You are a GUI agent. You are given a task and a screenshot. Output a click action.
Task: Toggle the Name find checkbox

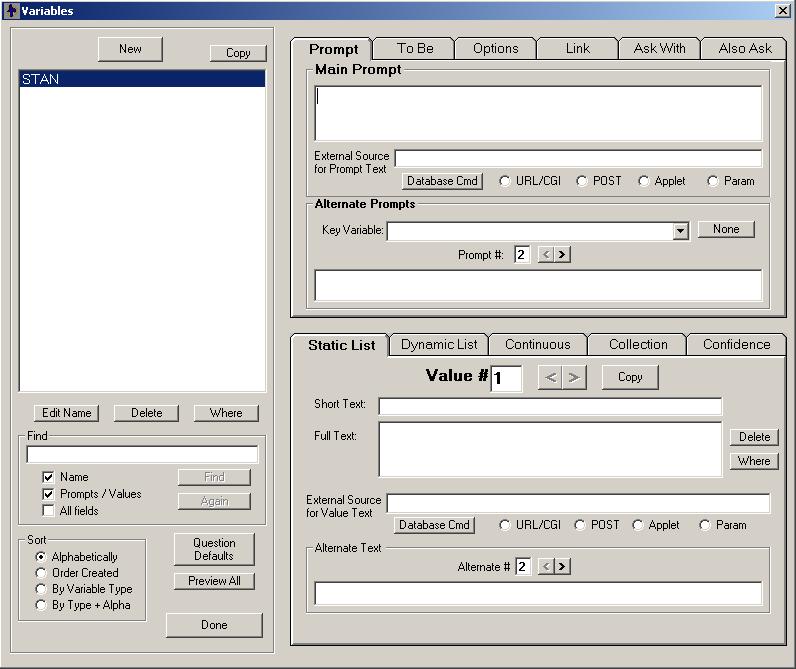tap(48, 477)
